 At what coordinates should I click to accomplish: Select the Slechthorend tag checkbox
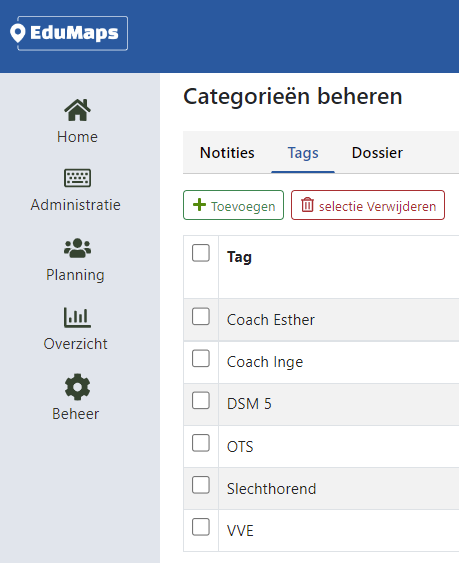[x=201, y=485]
